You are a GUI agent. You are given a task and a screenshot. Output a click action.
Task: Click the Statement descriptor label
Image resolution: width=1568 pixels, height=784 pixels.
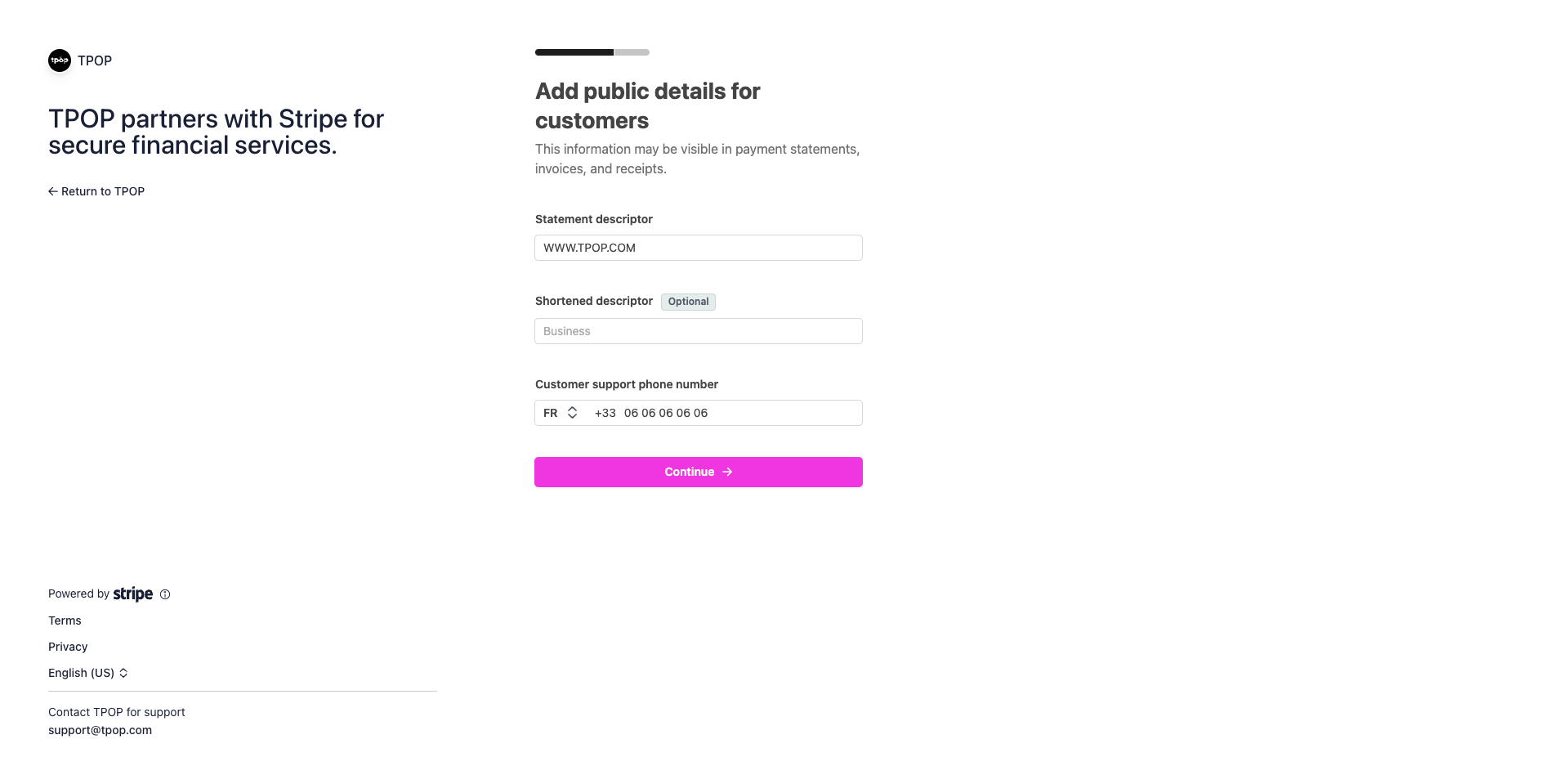point(594,219)
